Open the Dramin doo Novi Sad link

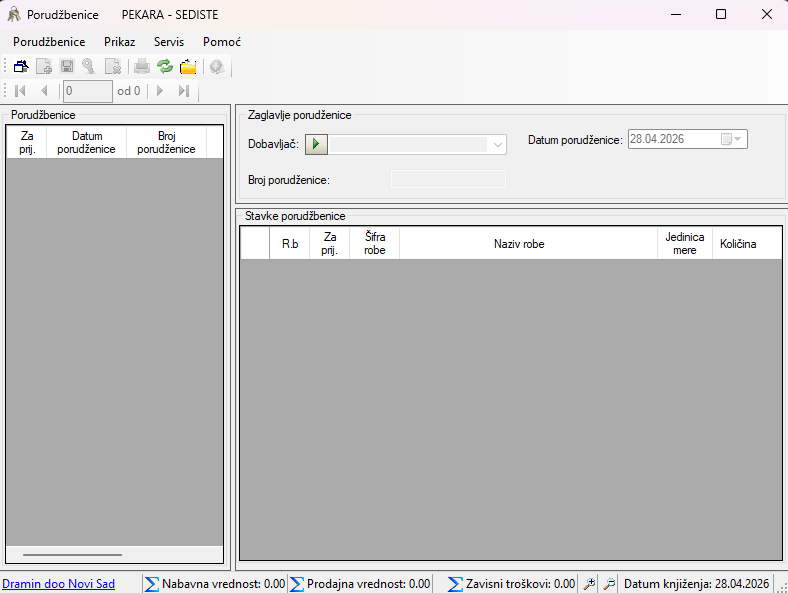(x=59, y=584)
